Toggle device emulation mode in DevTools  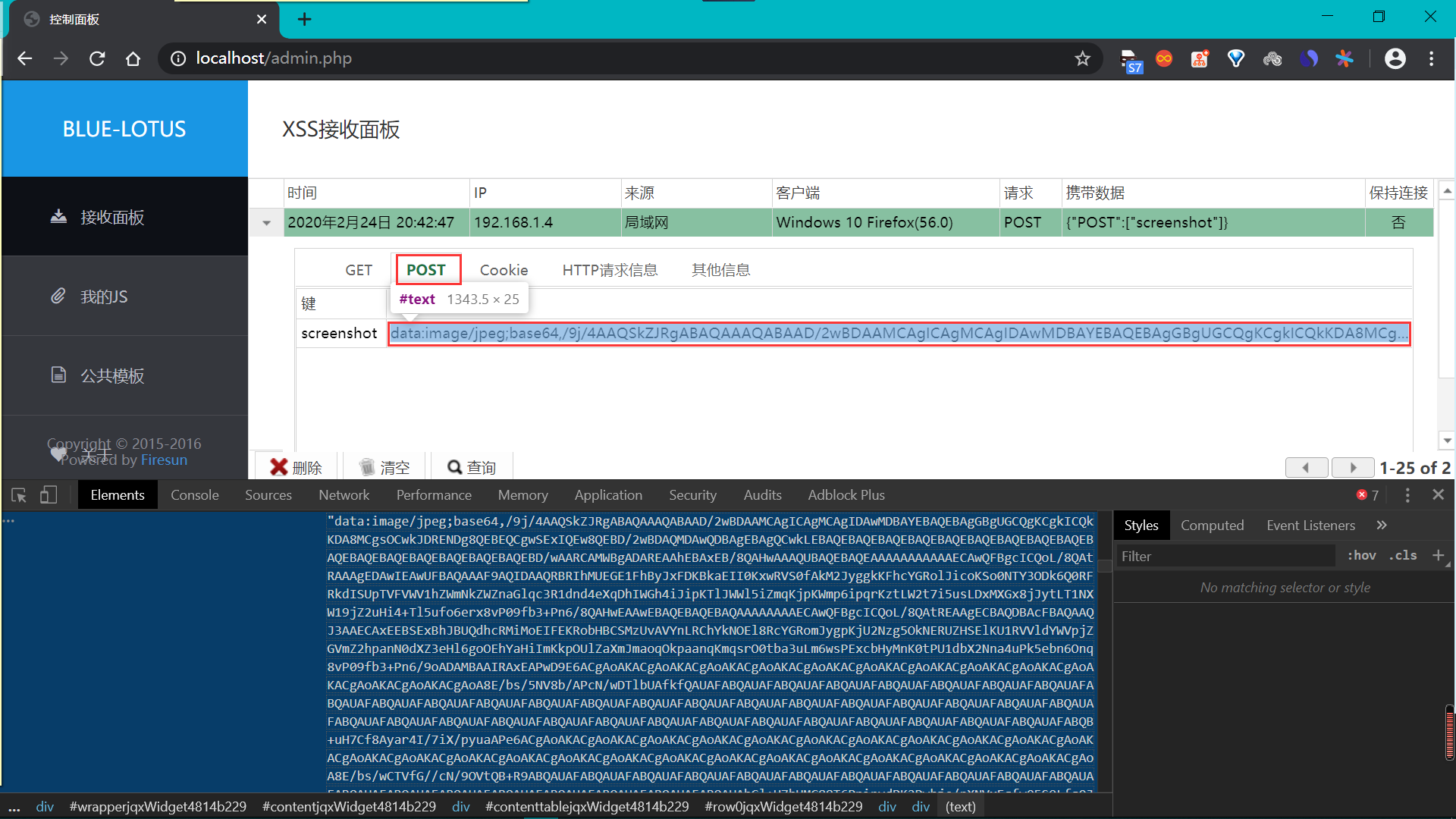[48, 494]
